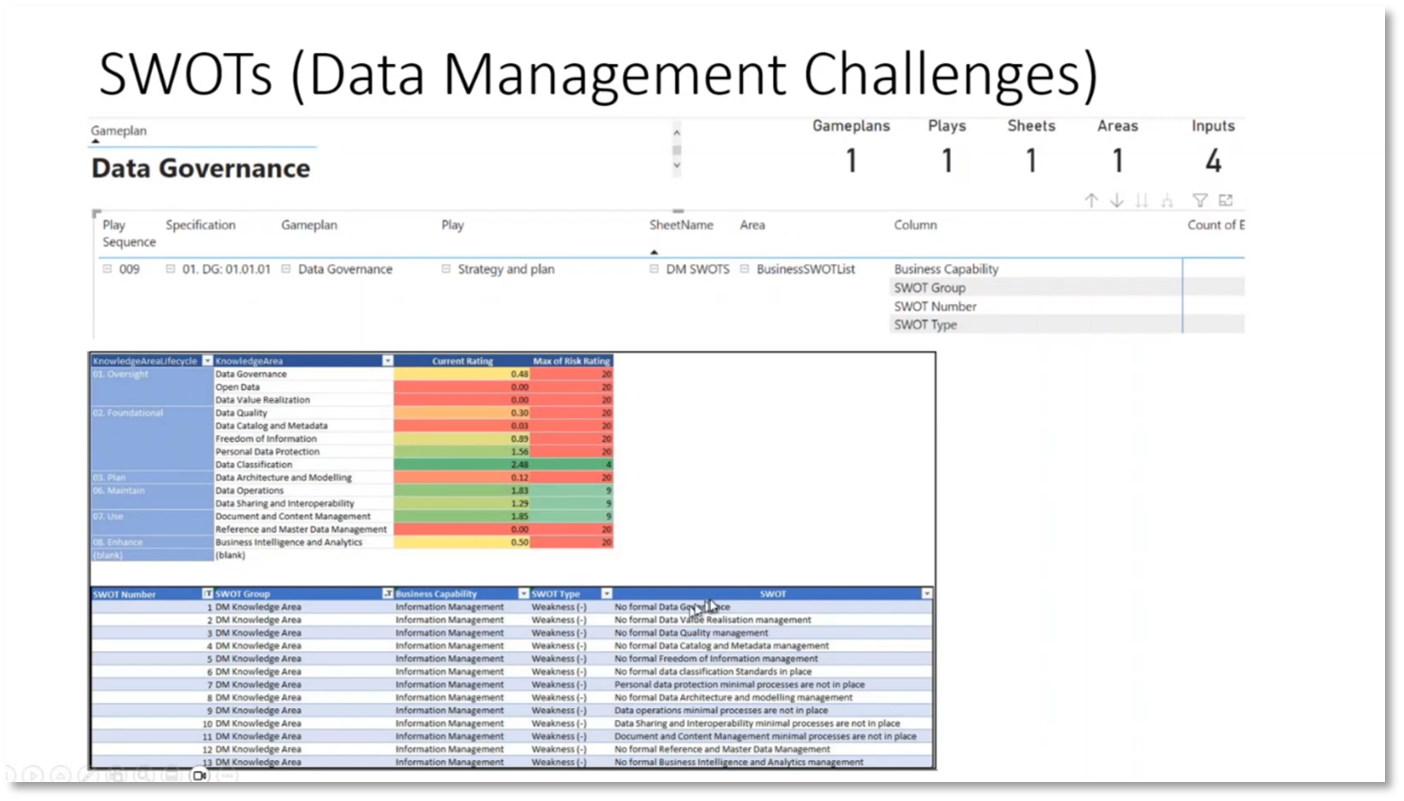The height and width of the screenshot is (801, 1404).
Task: Select the Personal Data Protection row
Action: [267, 451]
